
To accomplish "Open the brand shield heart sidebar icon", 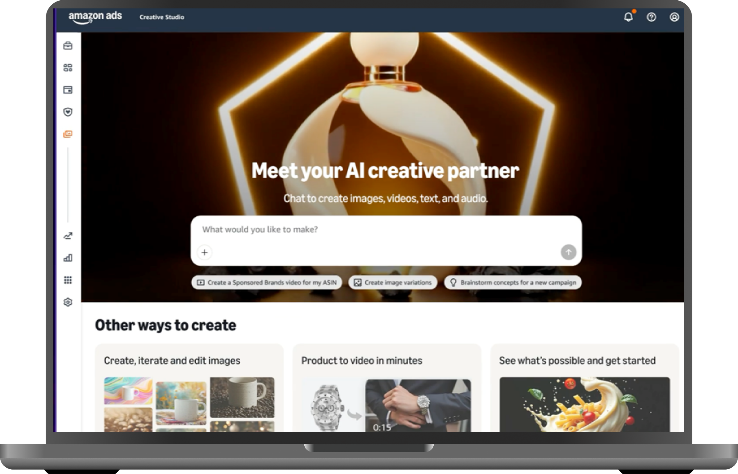I will (x=68, y=112).
